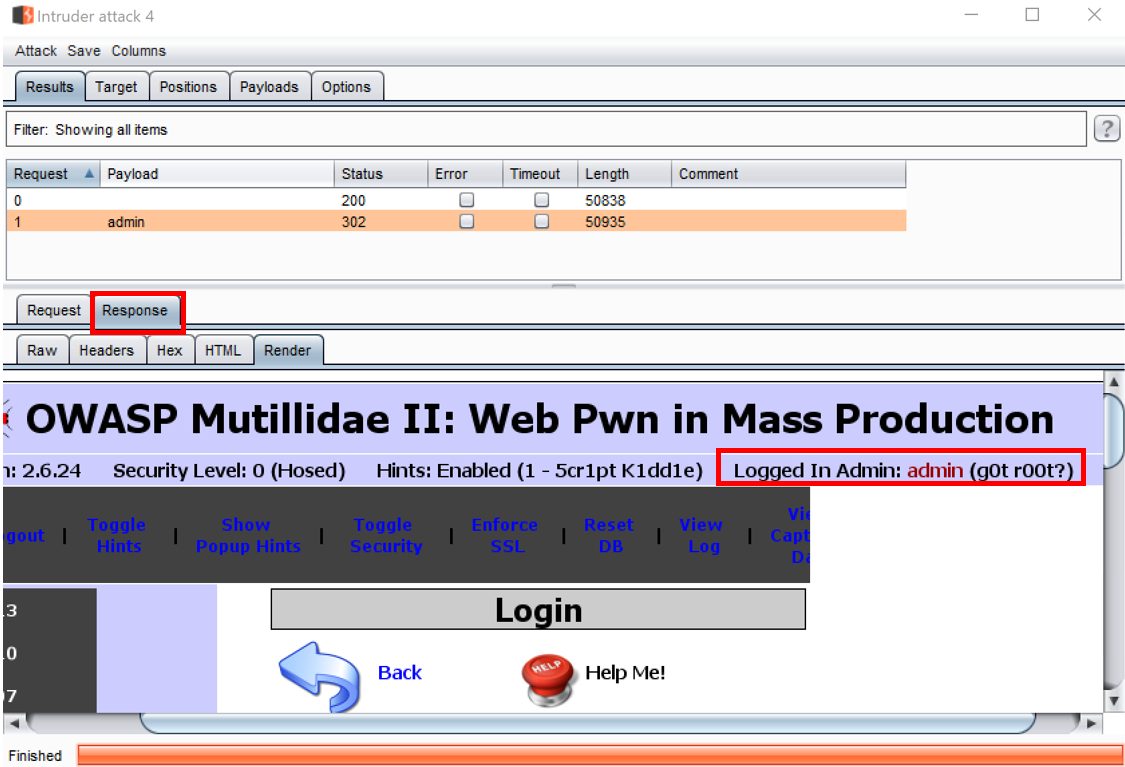Click the orange Finished progress bar
Screen dimensions: 1125x767
pos(600,755)
